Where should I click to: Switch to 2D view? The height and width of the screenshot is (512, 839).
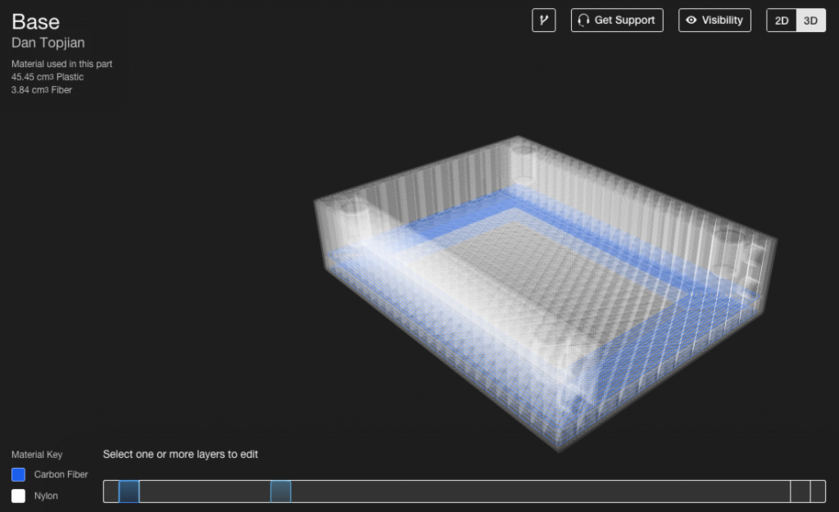781,20
